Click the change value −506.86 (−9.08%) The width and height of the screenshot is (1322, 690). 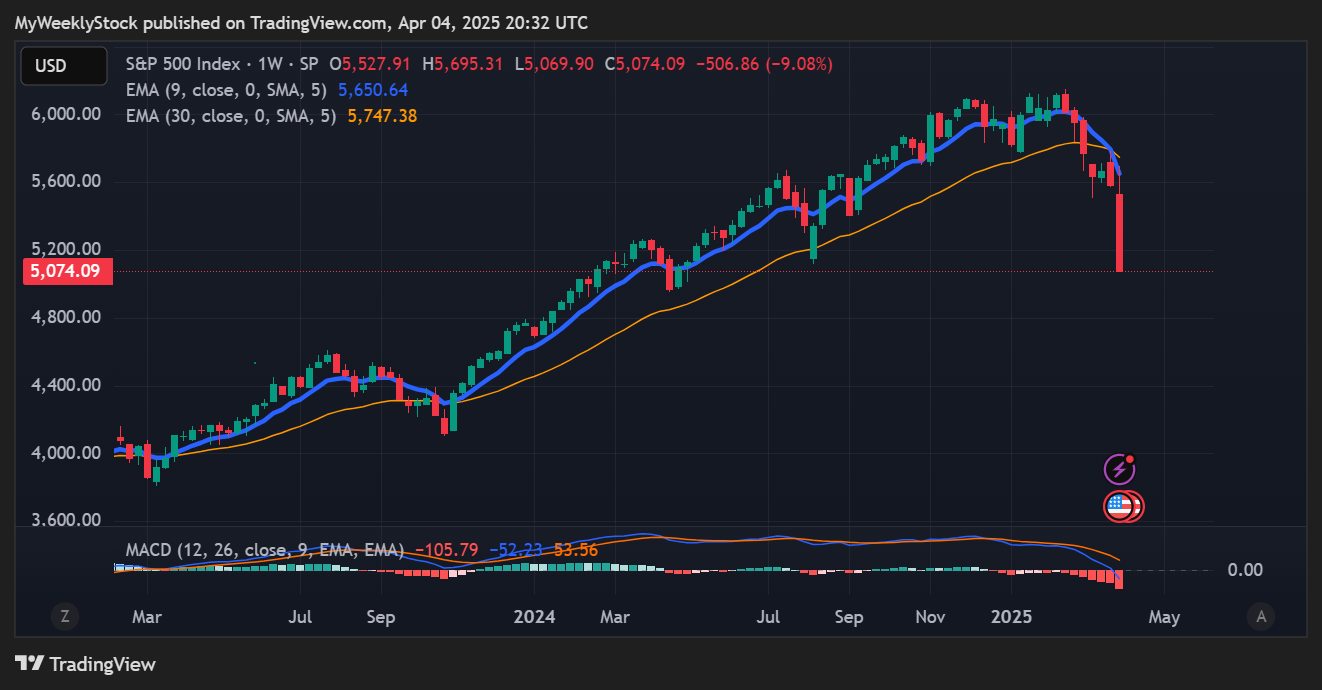click(763, 64)
